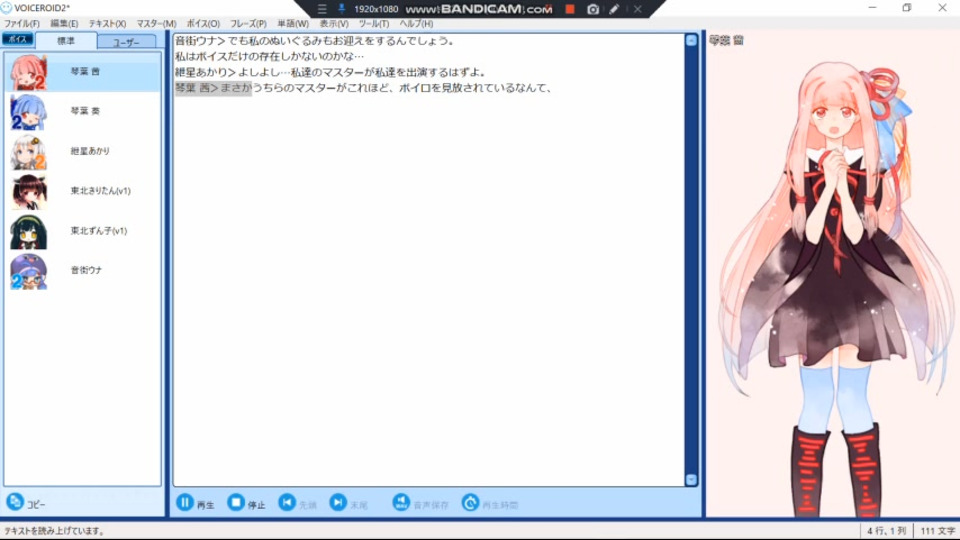Open the マスター(M) menu
960x540 pixels.
[156, 23]
